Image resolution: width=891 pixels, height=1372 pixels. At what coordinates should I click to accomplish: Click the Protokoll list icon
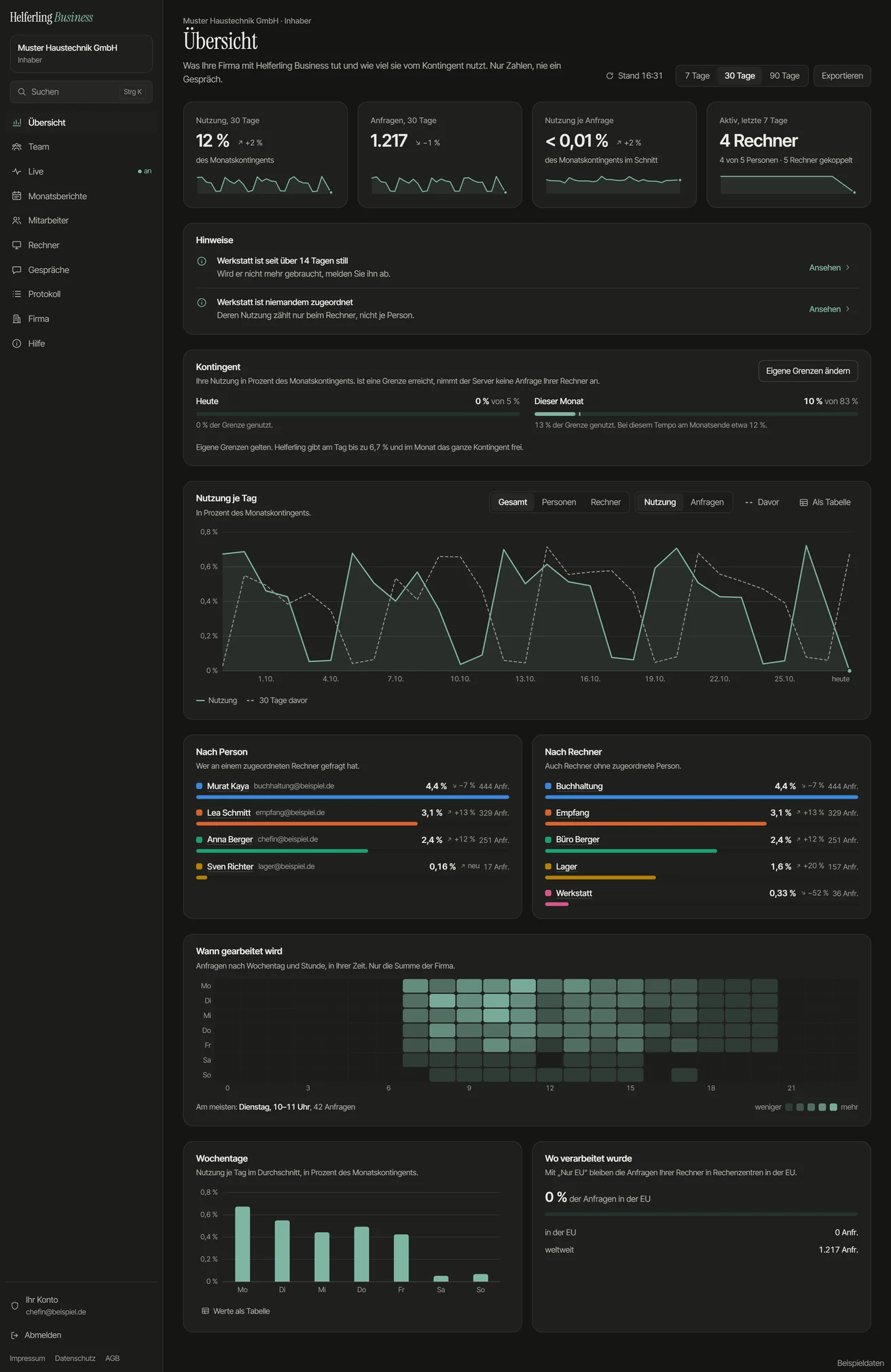(x=17, y=294)
